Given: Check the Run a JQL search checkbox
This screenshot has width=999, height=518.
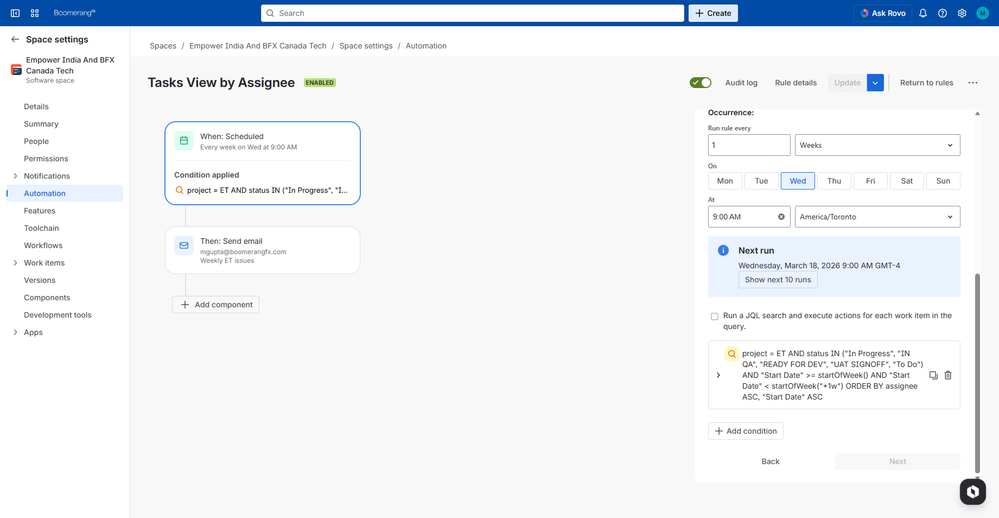Looking at the screenshot, I should 714,316.
